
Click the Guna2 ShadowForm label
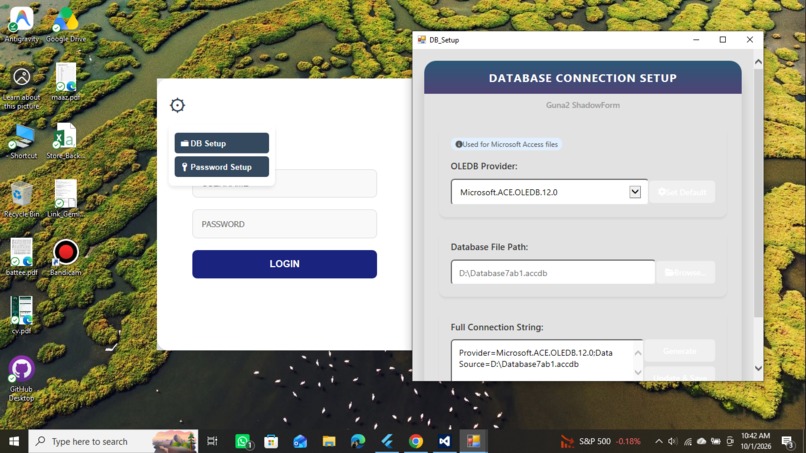tap(582, 105)
